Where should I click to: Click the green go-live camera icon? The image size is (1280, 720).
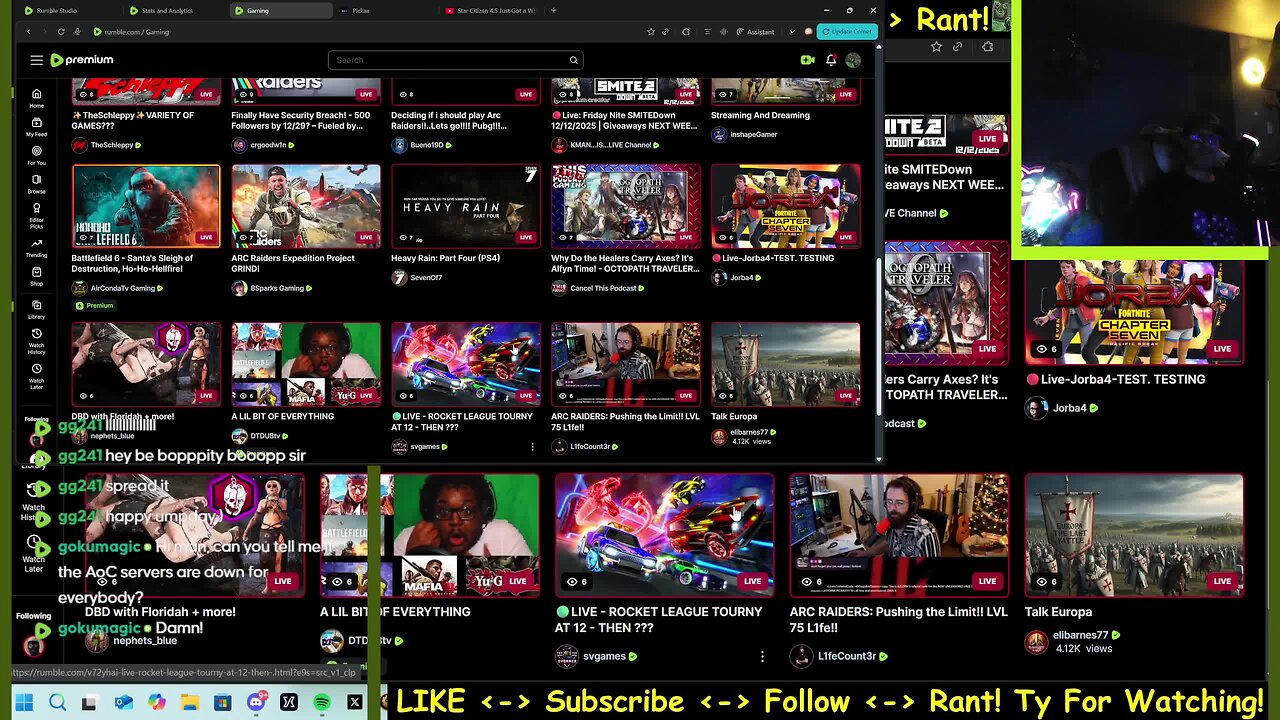point(807,60)
